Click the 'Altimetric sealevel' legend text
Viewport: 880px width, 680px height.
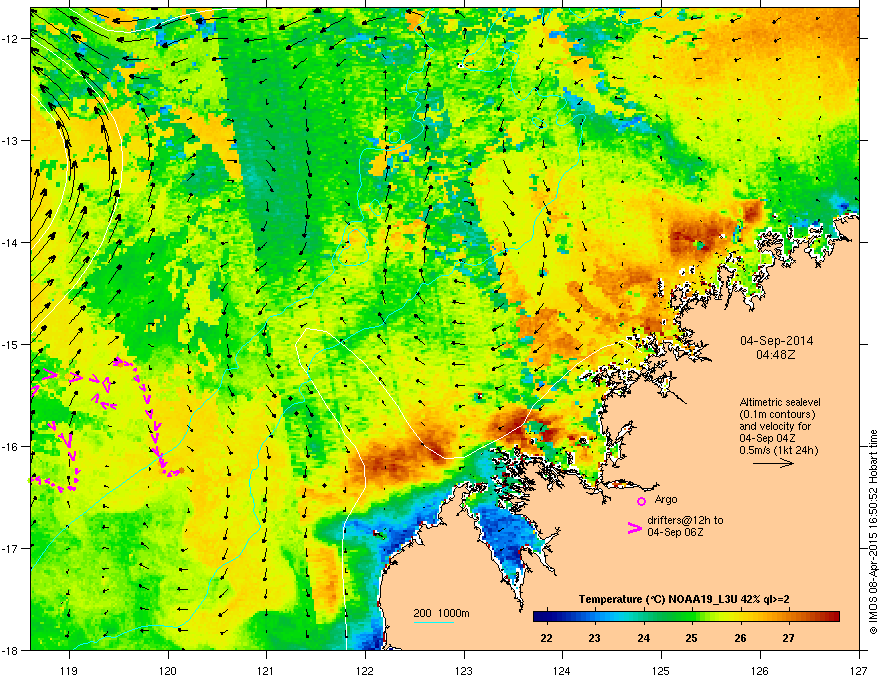[x=780, y=402]
